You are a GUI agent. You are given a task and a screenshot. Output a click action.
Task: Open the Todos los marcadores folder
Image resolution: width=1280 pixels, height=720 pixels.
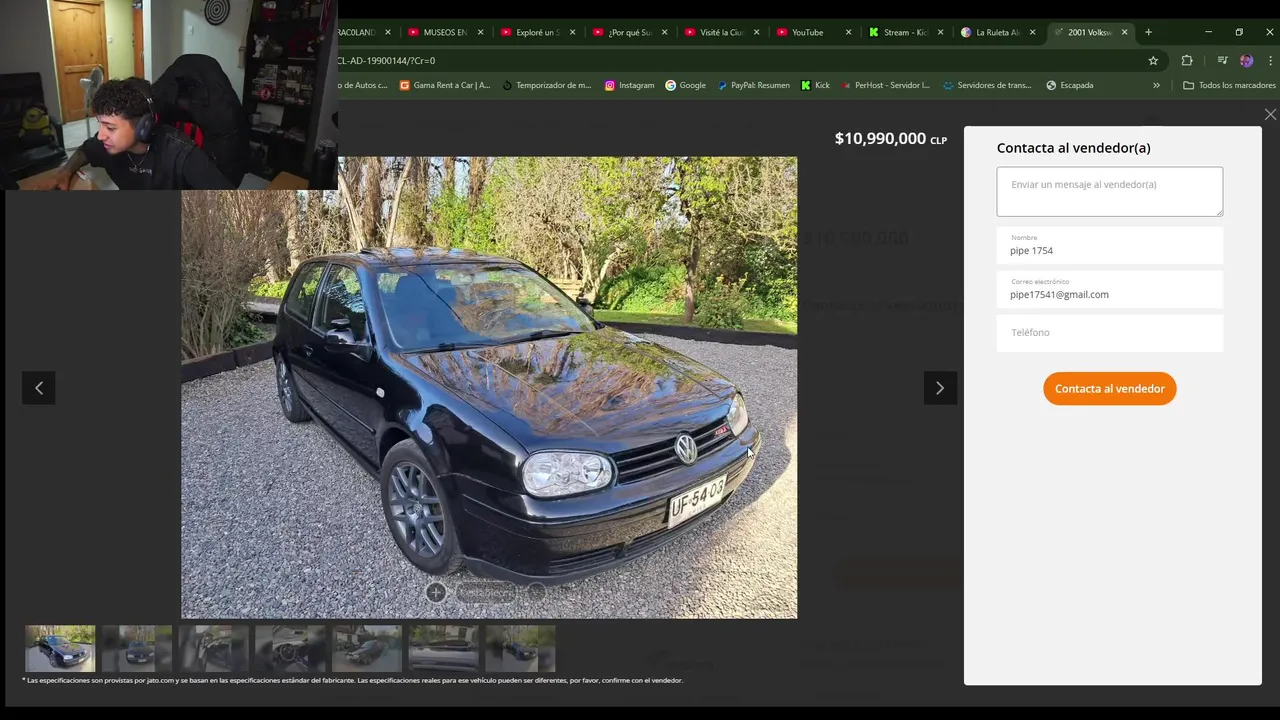click(1229, 85)
